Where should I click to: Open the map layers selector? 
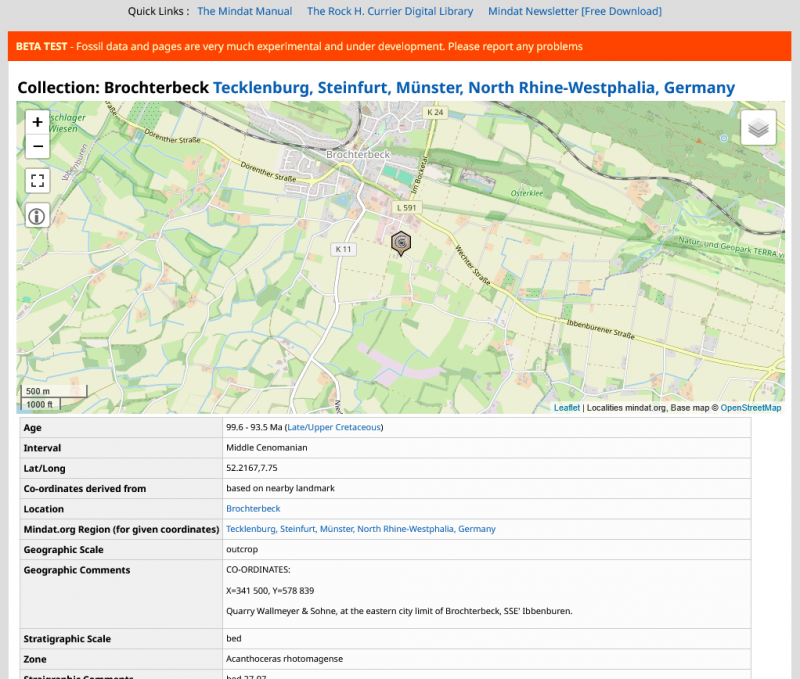tap(758, 128)
